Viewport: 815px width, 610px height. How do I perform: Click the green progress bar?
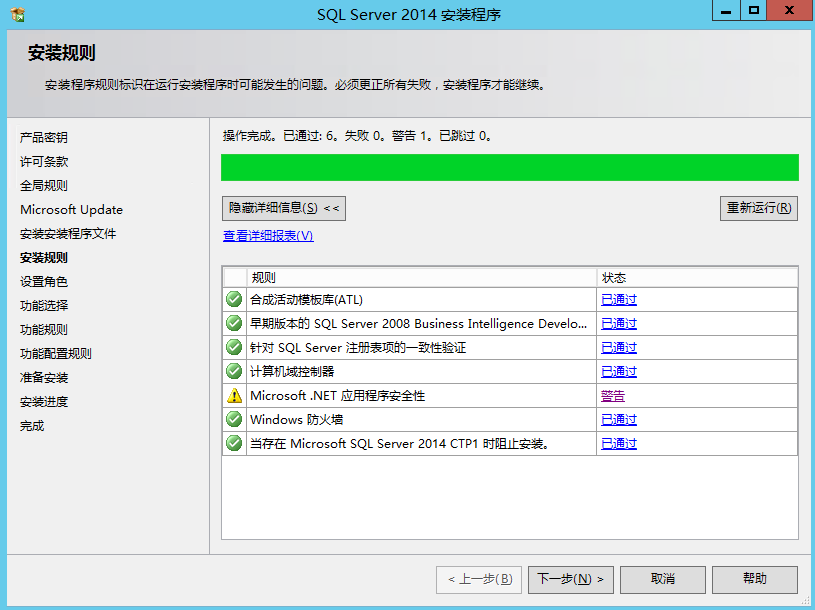tap(510, 167)
